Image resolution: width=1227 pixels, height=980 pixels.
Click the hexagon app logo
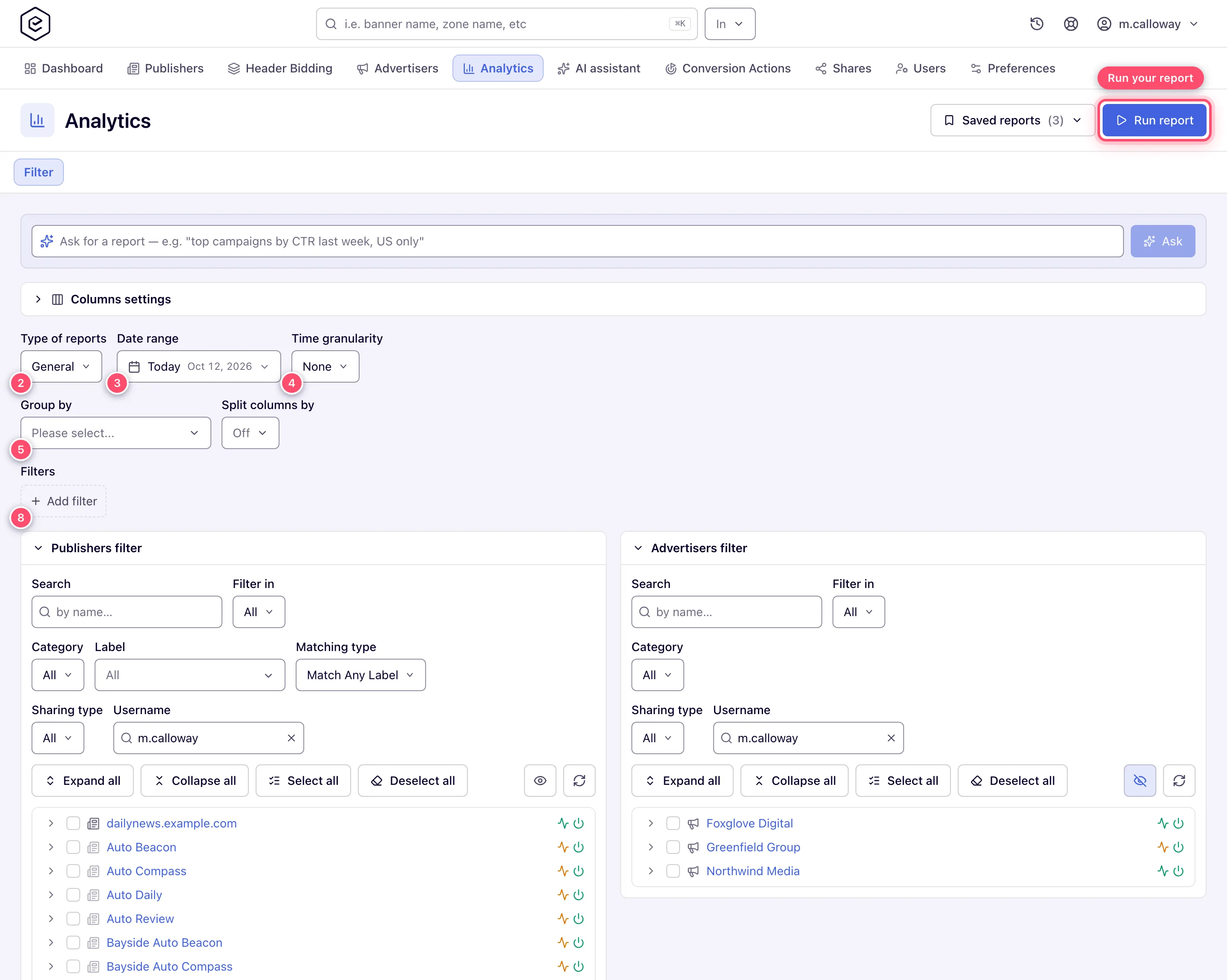coord(35,24)
